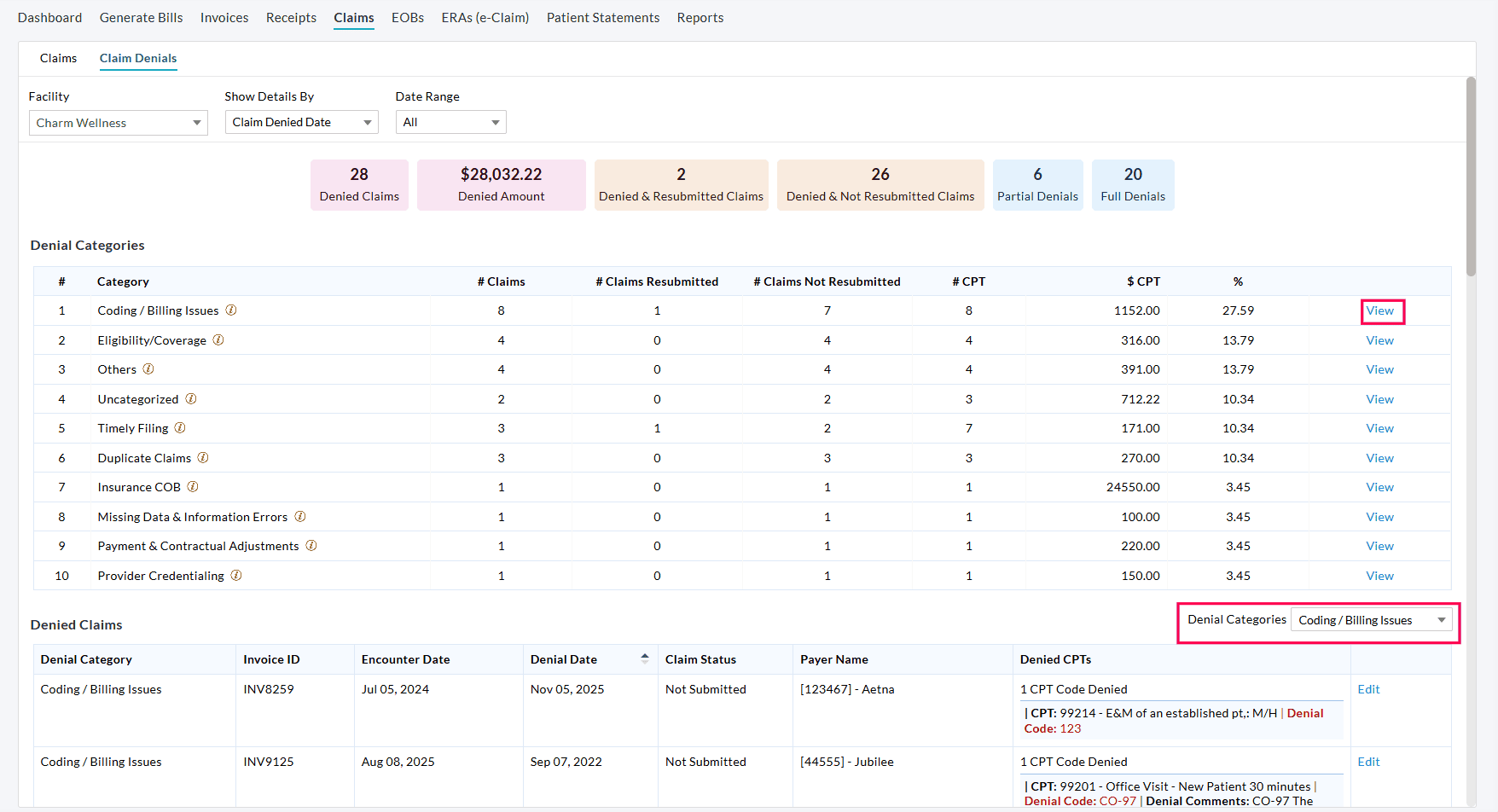
Task: Click info icon beside Others category
Action: pyautogui.click(x=148, y=369)
